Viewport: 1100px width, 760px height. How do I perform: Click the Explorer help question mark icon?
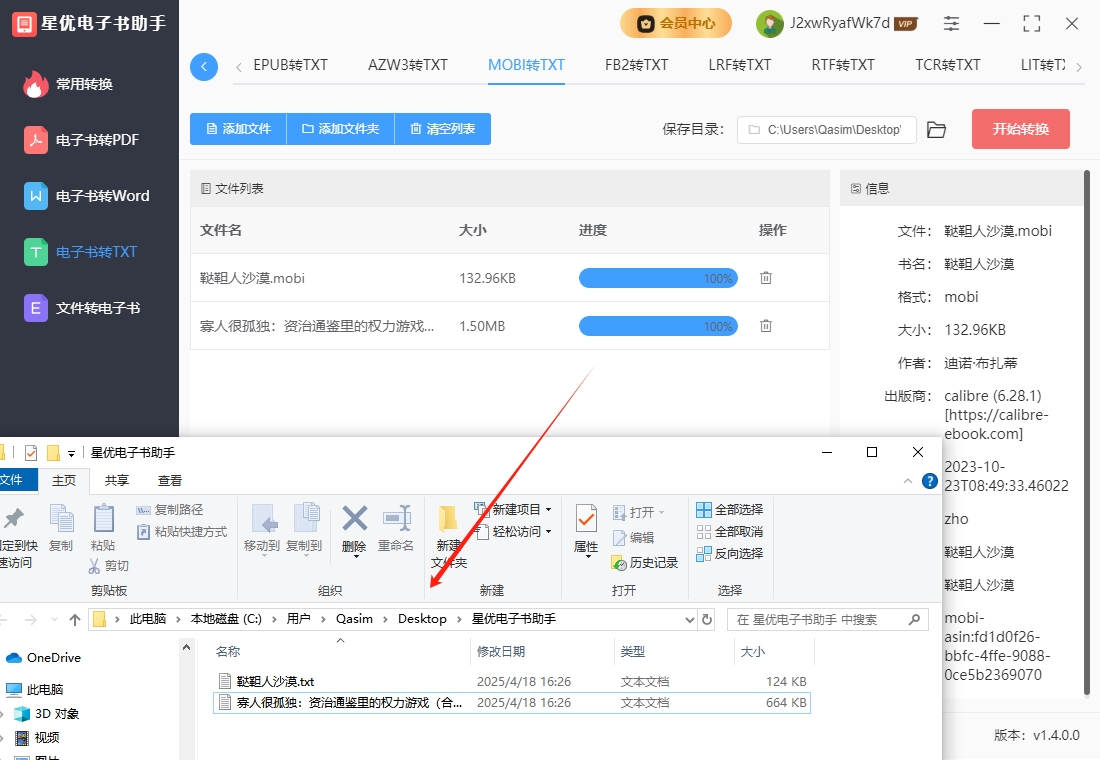pos(930,481)
